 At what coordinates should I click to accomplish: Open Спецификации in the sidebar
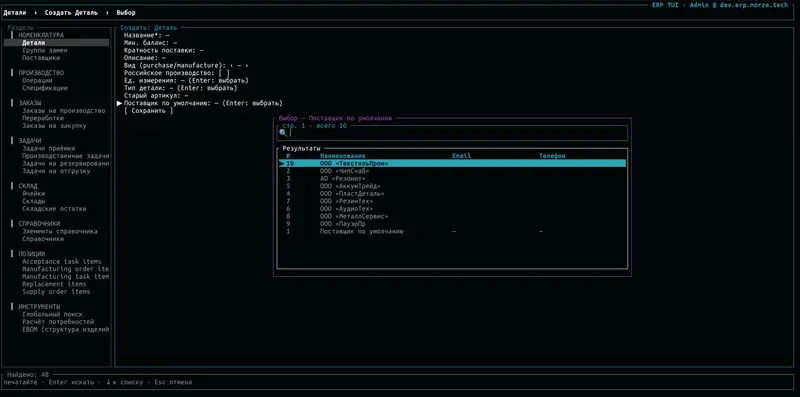coord(44,88)
